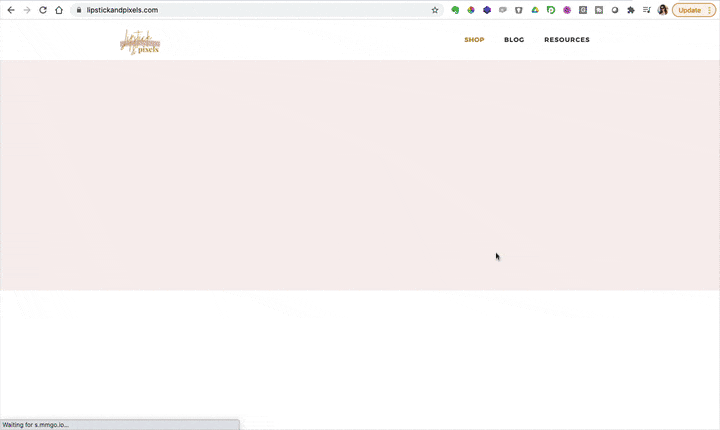This screenshot has width=720, height=430.
Task: Open the shield-shaped extension icon
Action: coord(519,10)
